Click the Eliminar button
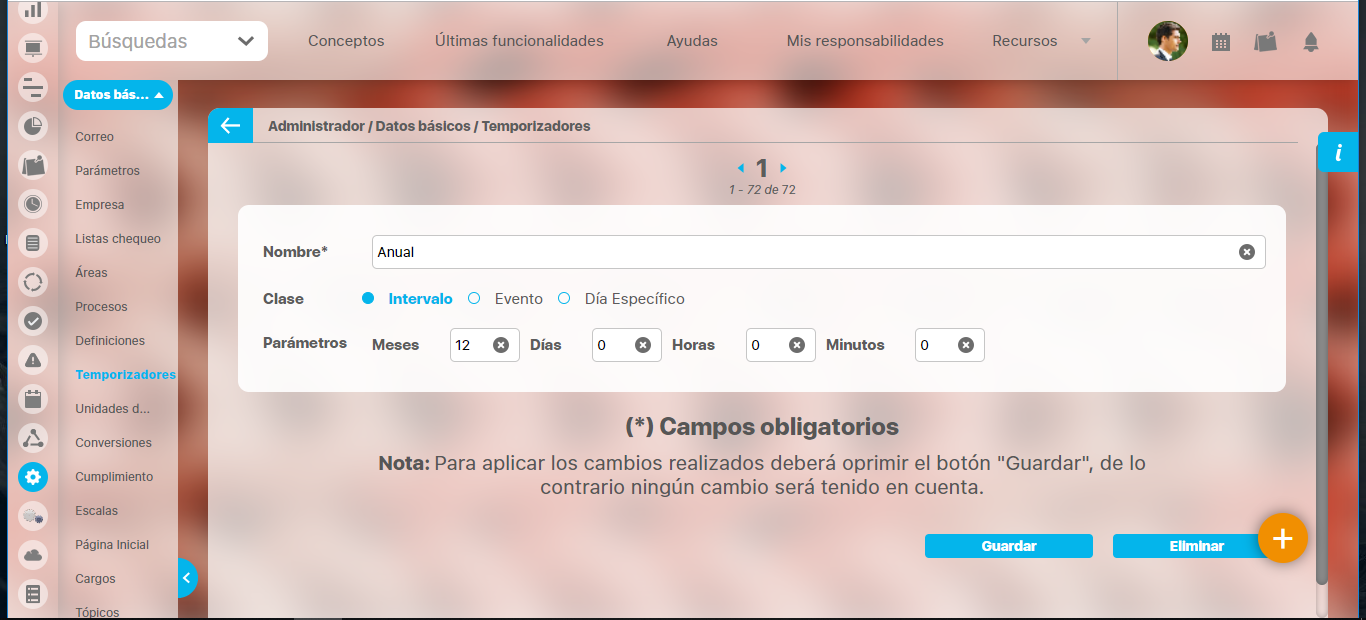1366x620 pixels. tap(1196, 546)
